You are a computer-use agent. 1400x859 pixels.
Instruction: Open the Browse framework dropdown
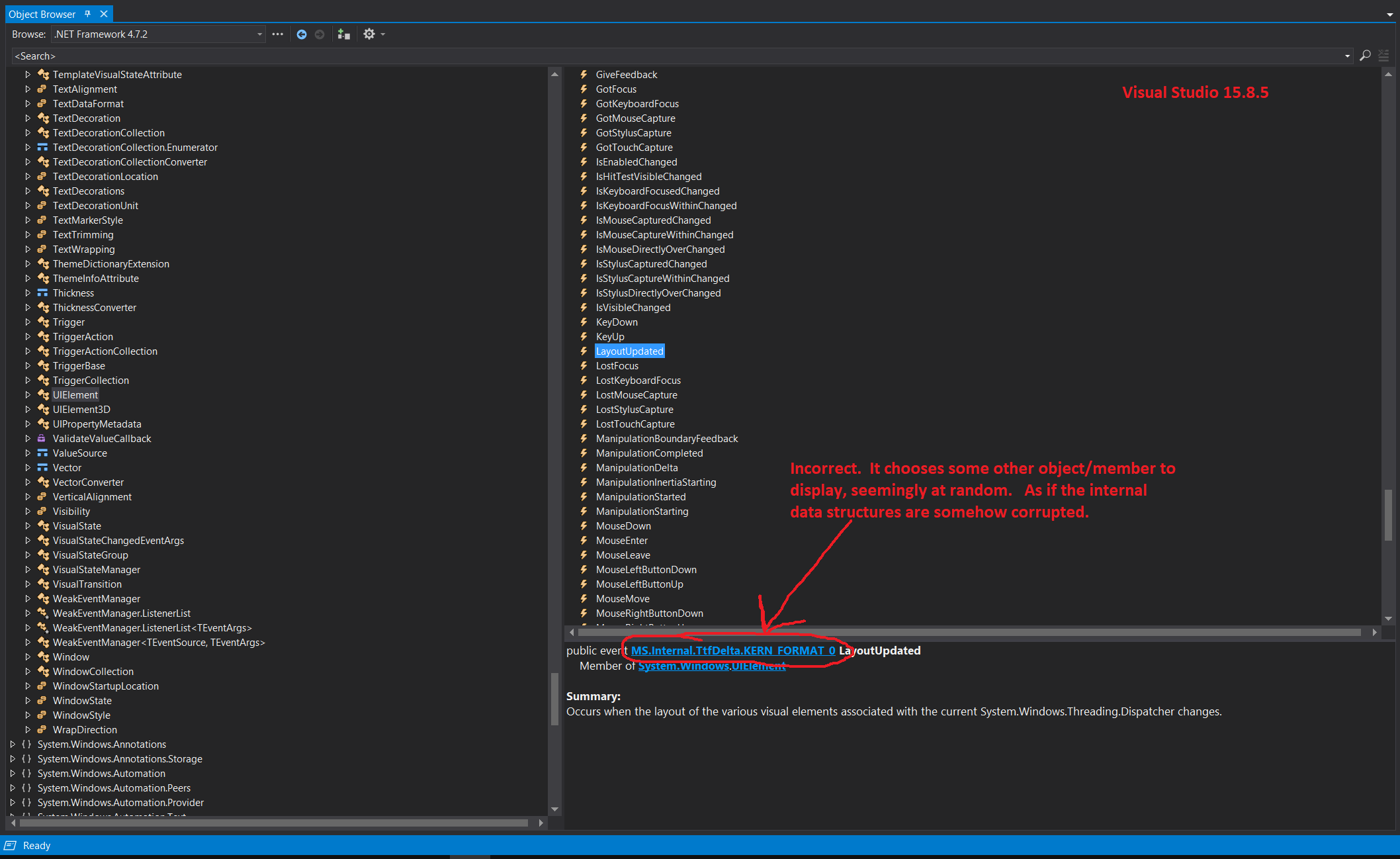click(259, 34)
